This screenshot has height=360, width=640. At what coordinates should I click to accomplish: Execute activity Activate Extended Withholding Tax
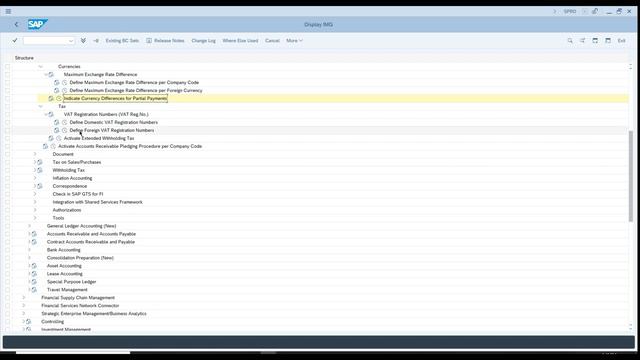pyautogui.click(x=59, y=138)
